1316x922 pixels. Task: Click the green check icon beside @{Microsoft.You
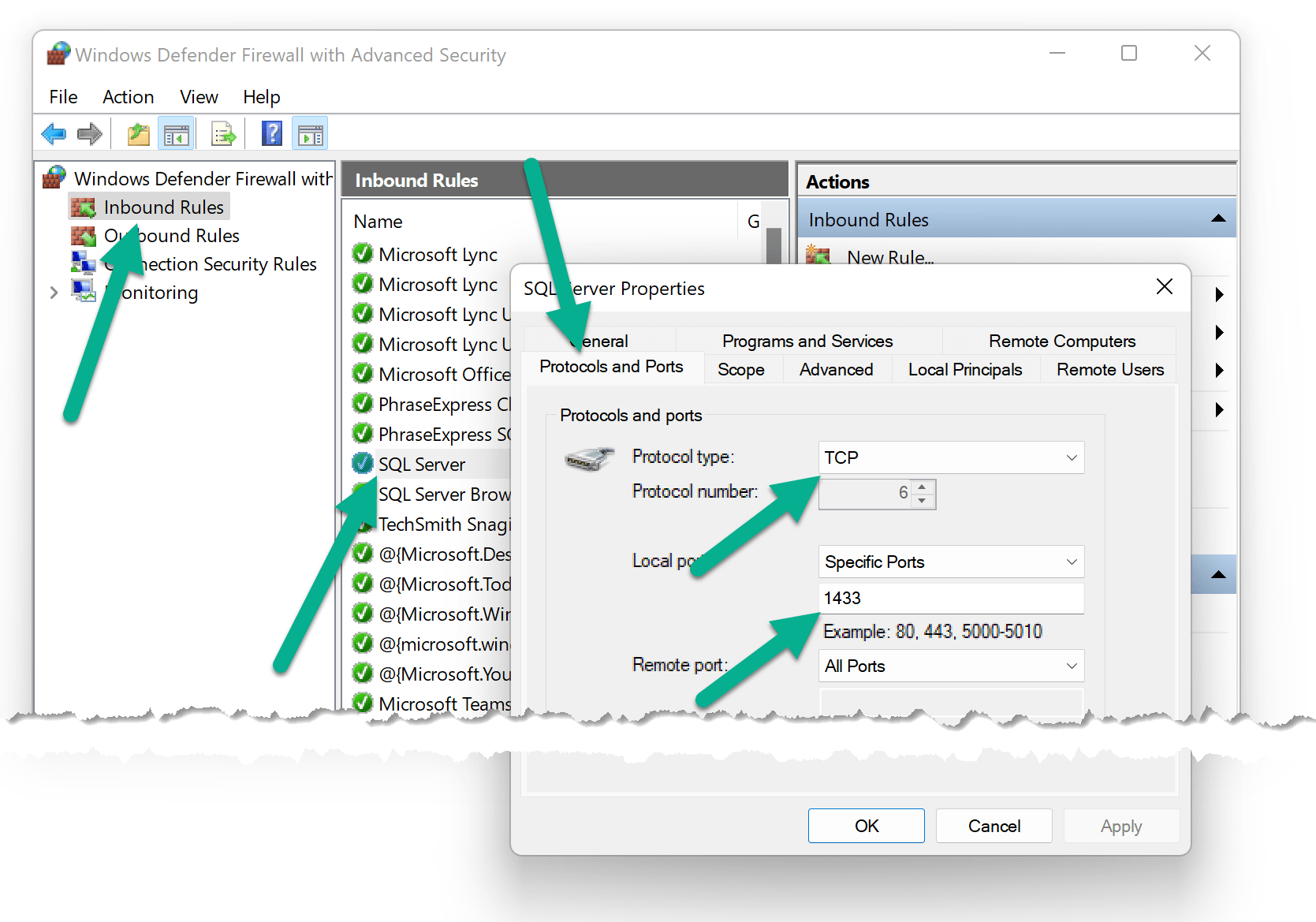point(363,673)
